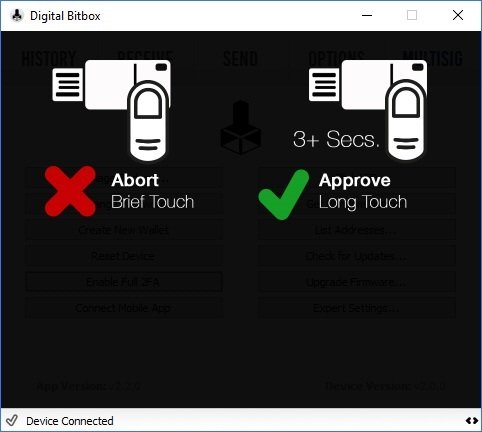Click the dimmed Bitbox logo in the center

[241, 127]
